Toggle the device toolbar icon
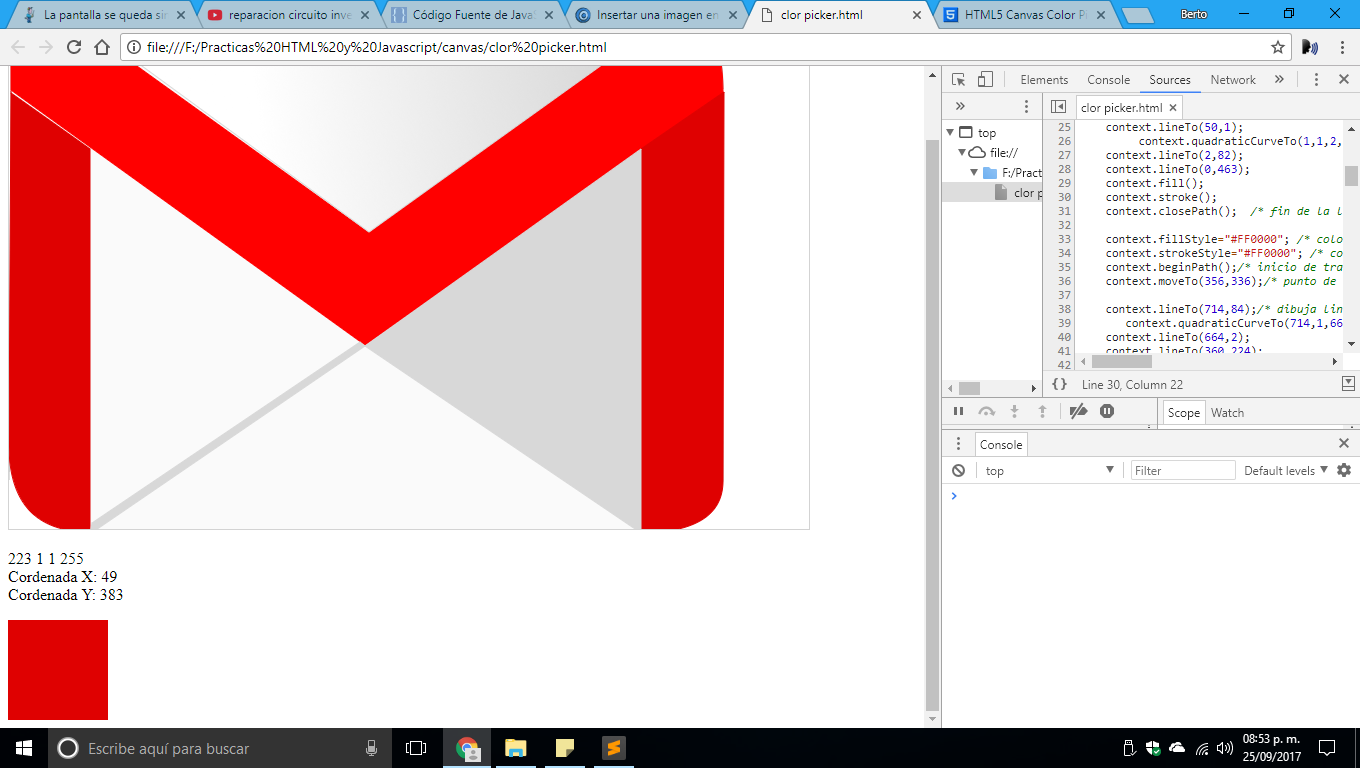Screen dimensions: 1360x768 pos(985,80)
